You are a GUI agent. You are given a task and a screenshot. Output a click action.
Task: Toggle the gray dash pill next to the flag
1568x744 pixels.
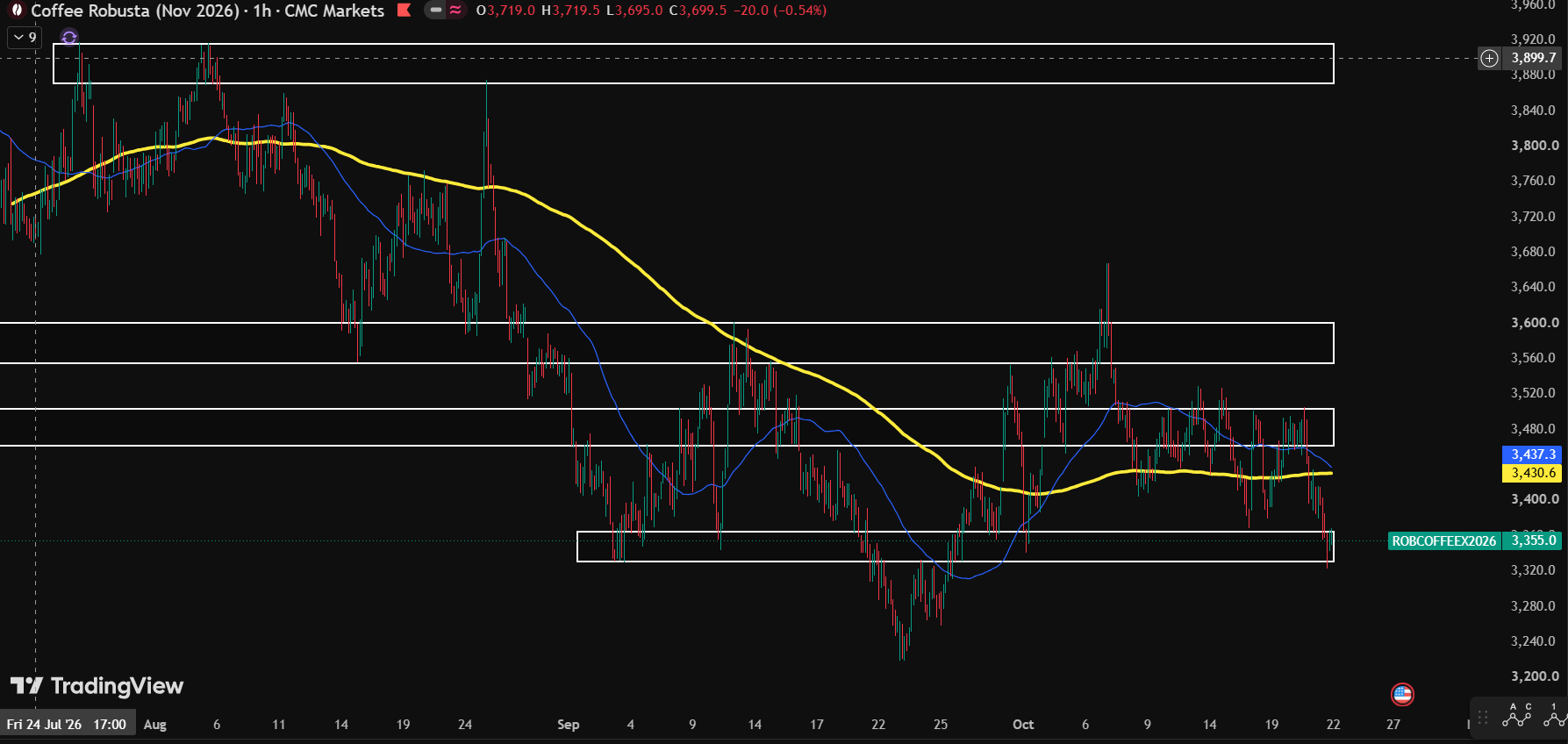click(x=435, y=11)
